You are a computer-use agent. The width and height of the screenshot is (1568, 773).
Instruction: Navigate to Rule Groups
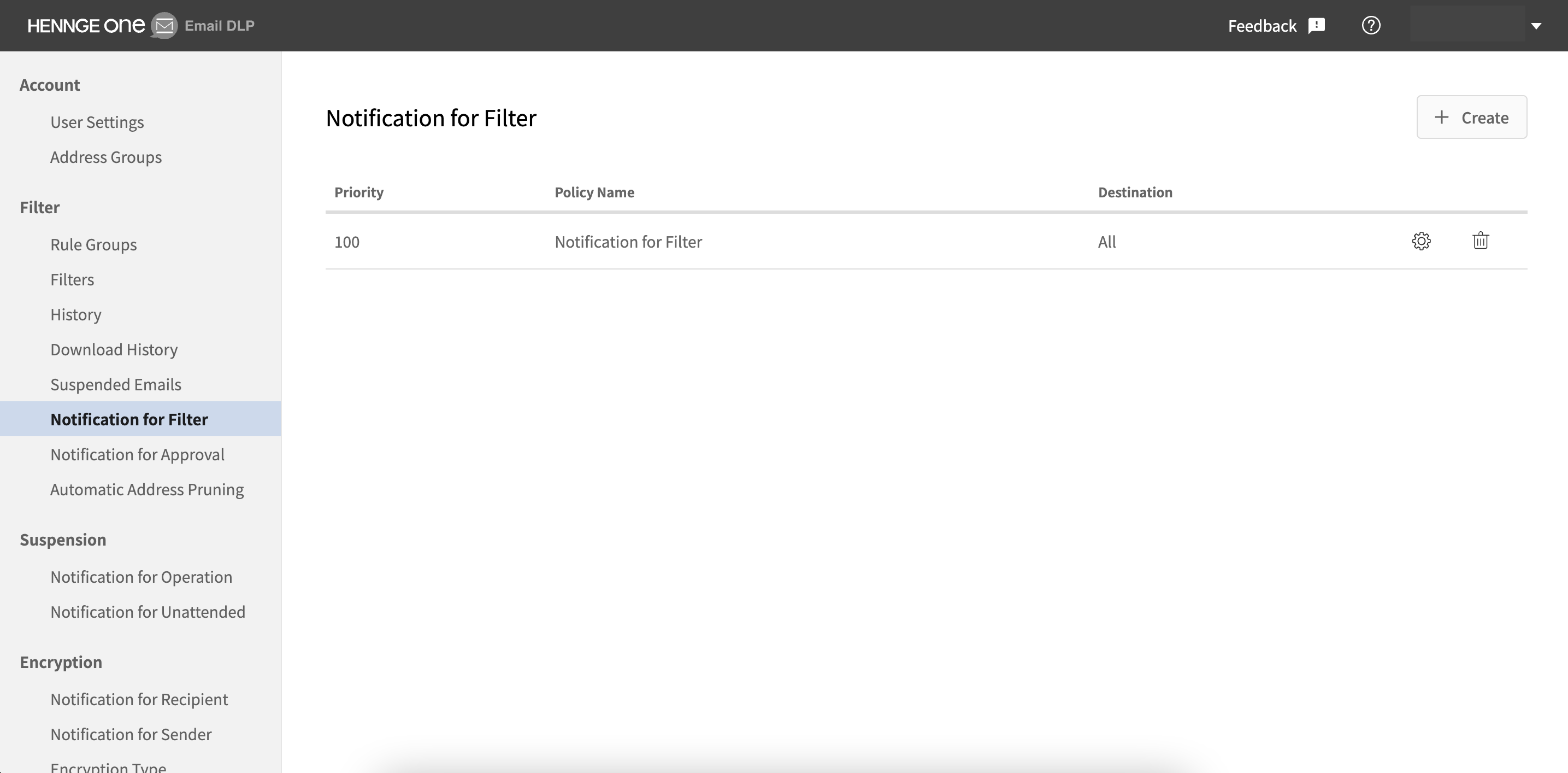click(93, 245)
